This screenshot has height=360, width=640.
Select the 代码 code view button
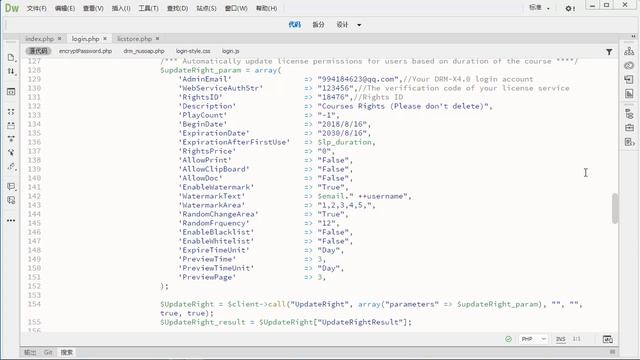point(294,25)
